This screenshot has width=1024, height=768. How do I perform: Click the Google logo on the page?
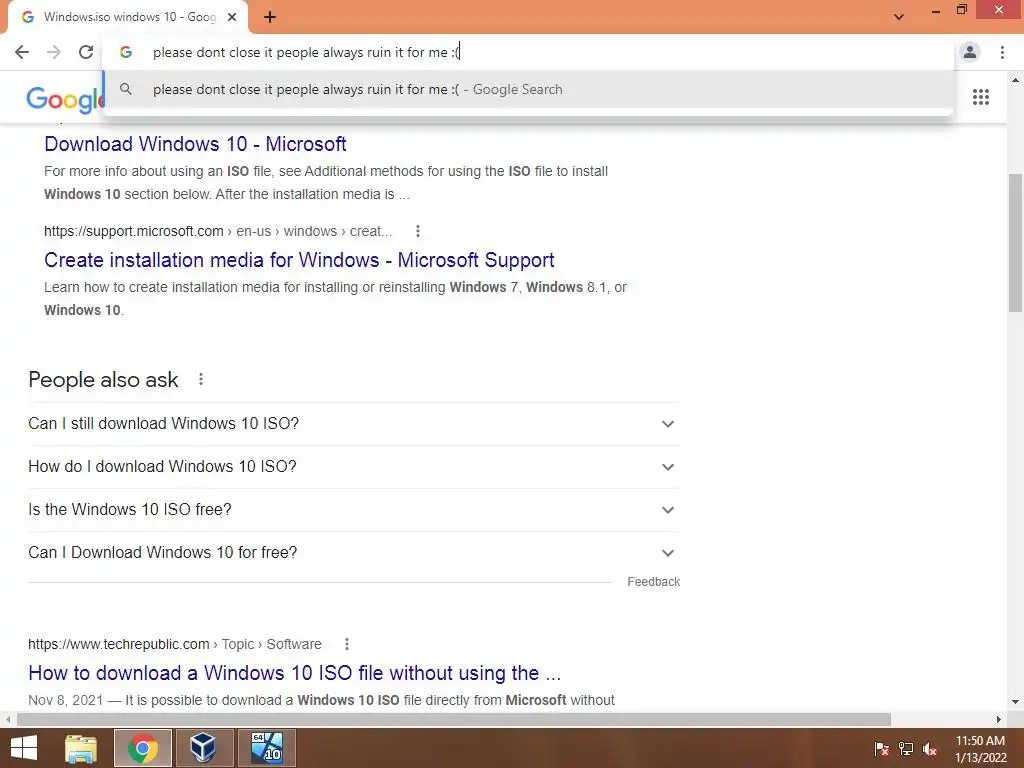pos(65,99)
